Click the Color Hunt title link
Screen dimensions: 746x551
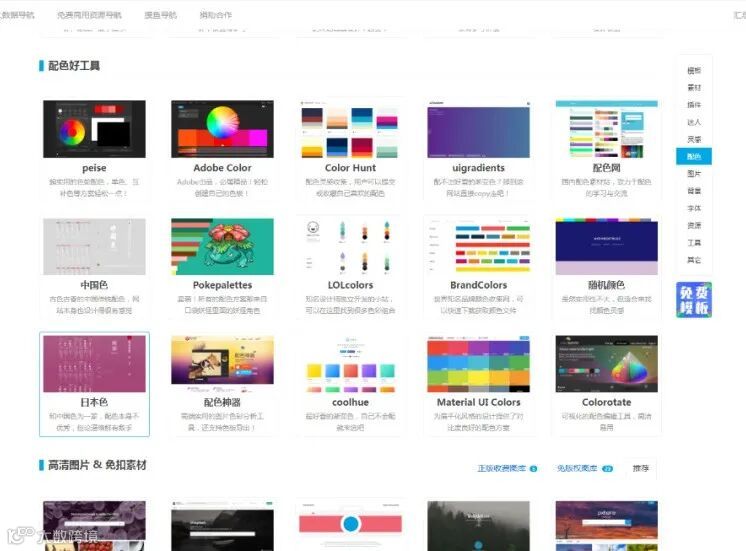pos(350,168)
